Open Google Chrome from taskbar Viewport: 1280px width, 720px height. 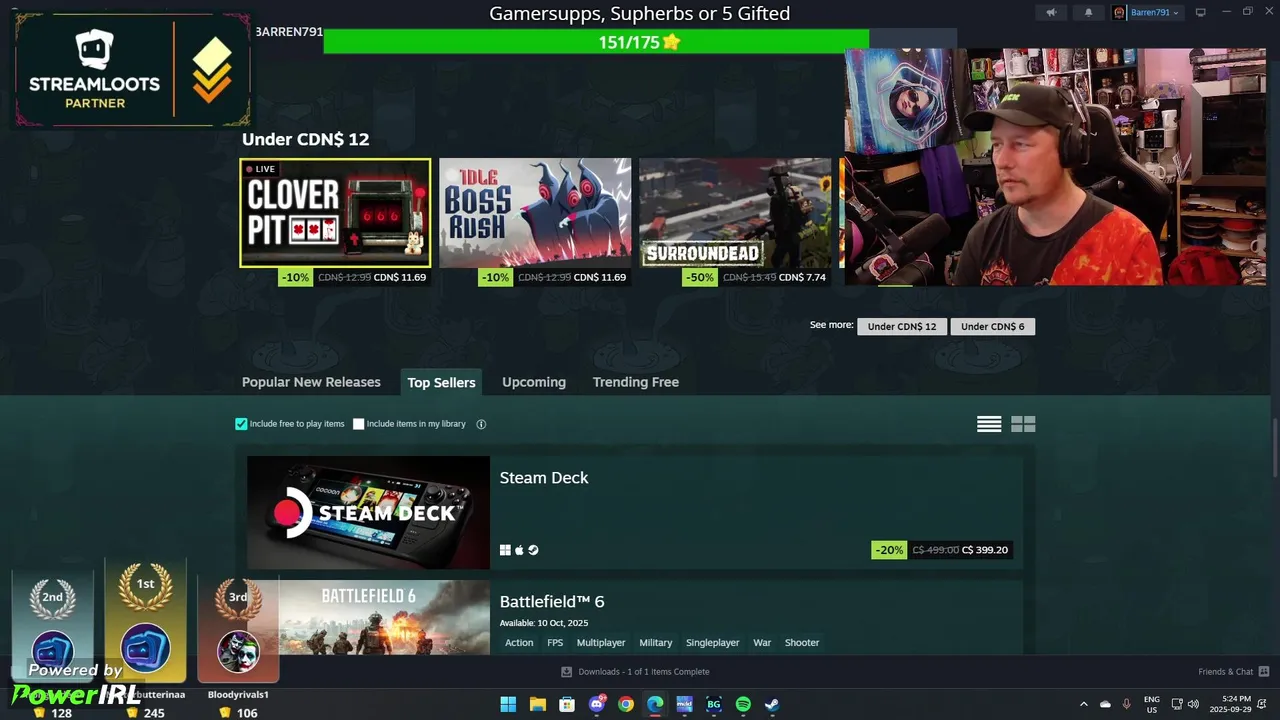626,704
